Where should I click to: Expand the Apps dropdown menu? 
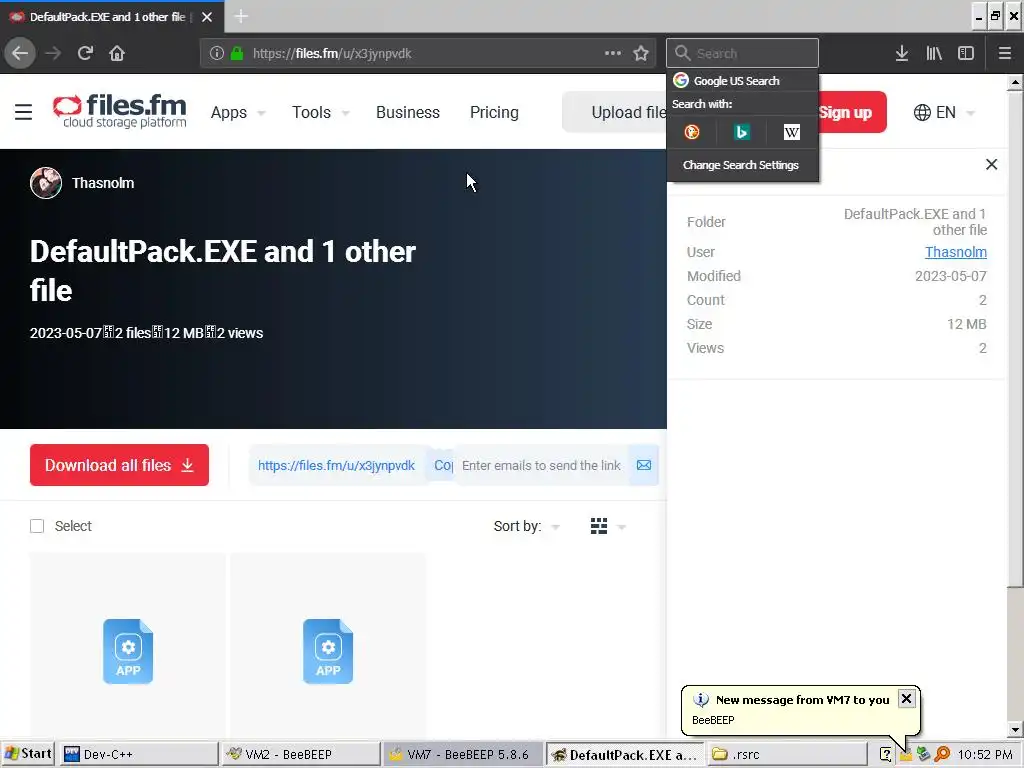(238, 112)
